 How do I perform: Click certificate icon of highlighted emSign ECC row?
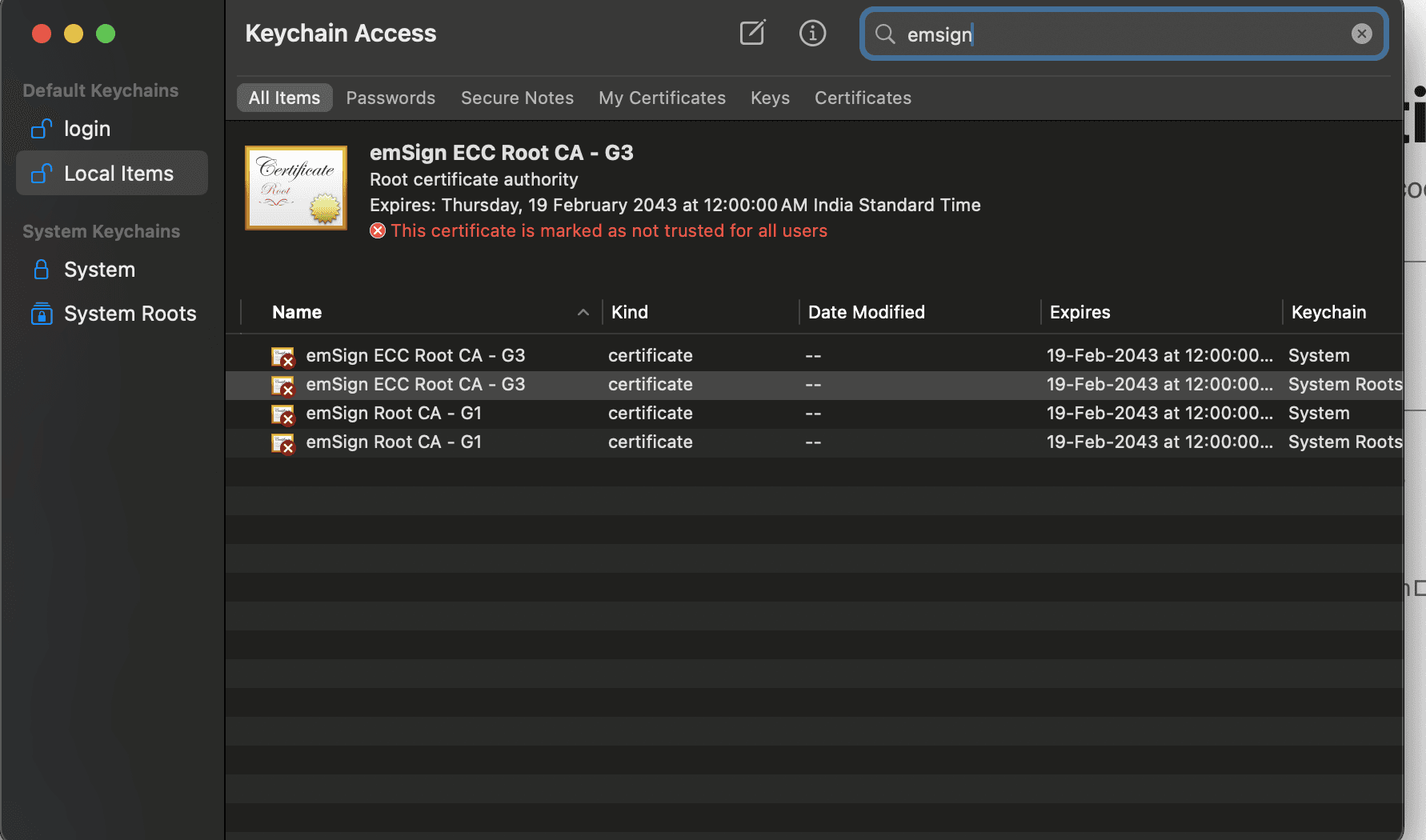[283, 386]
